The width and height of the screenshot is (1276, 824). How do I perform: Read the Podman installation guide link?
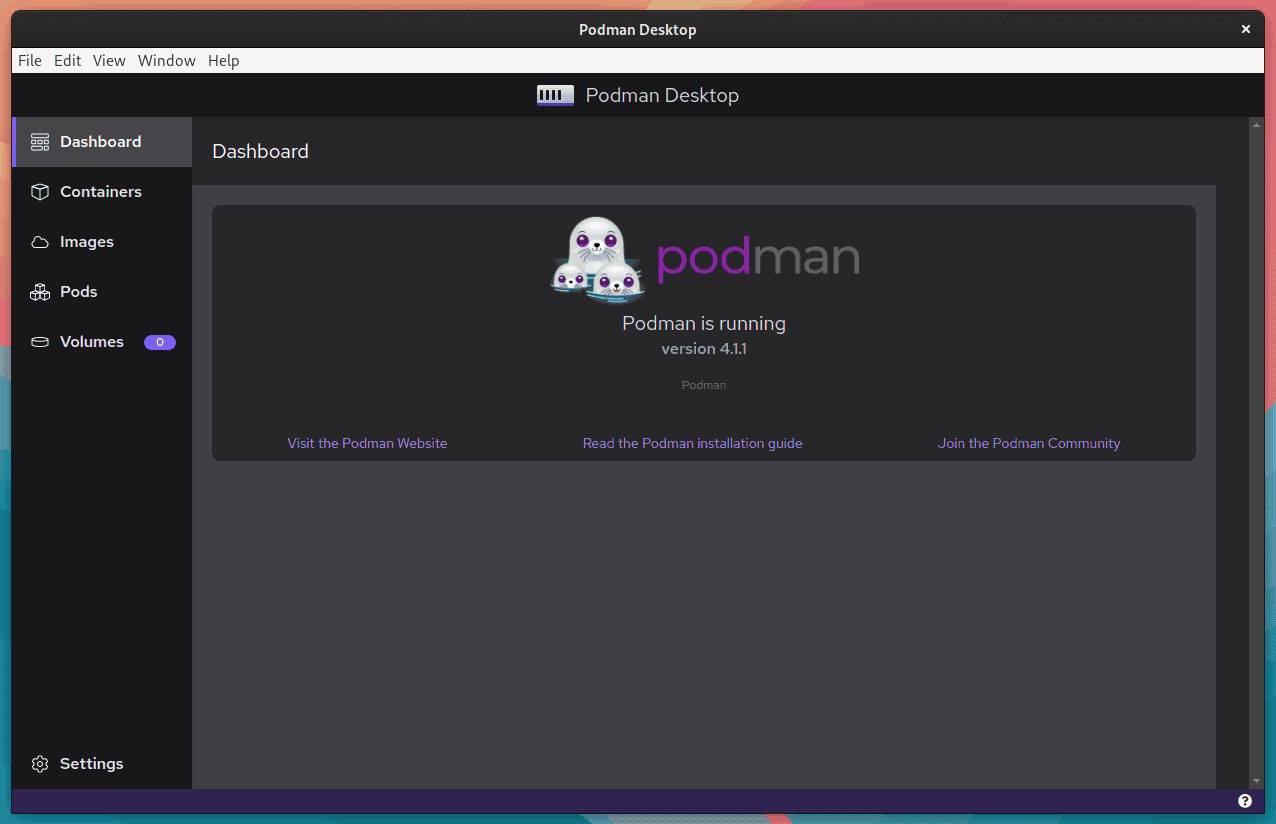pos(692,443)
